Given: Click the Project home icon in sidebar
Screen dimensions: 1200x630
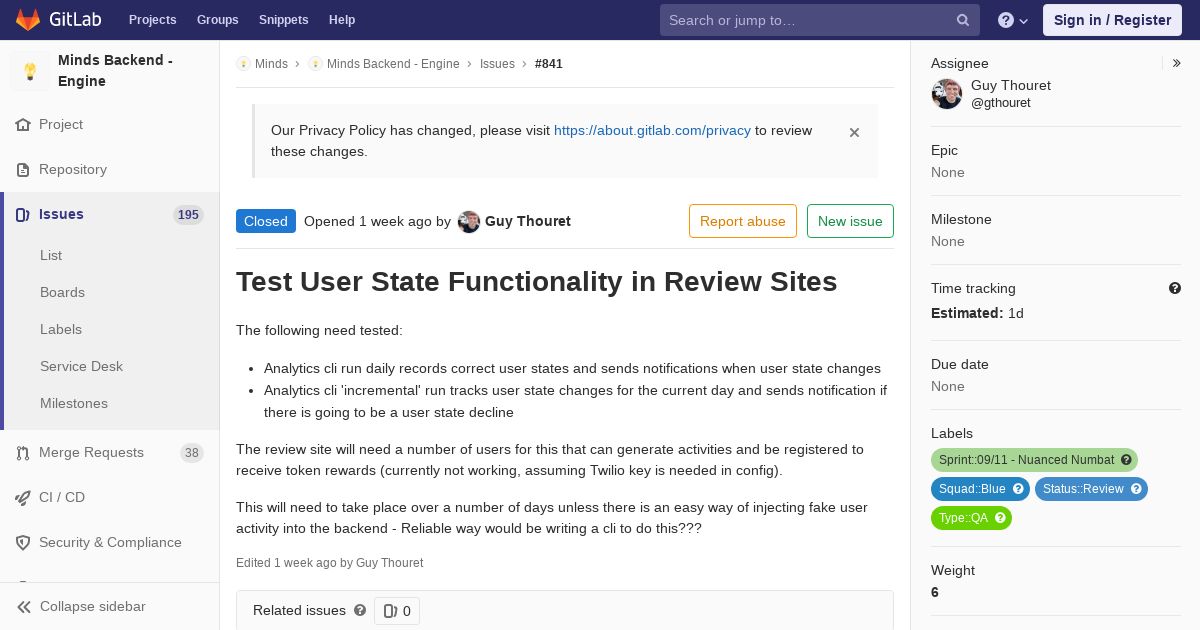Looking at the screenshot, I should click(23, 125).
